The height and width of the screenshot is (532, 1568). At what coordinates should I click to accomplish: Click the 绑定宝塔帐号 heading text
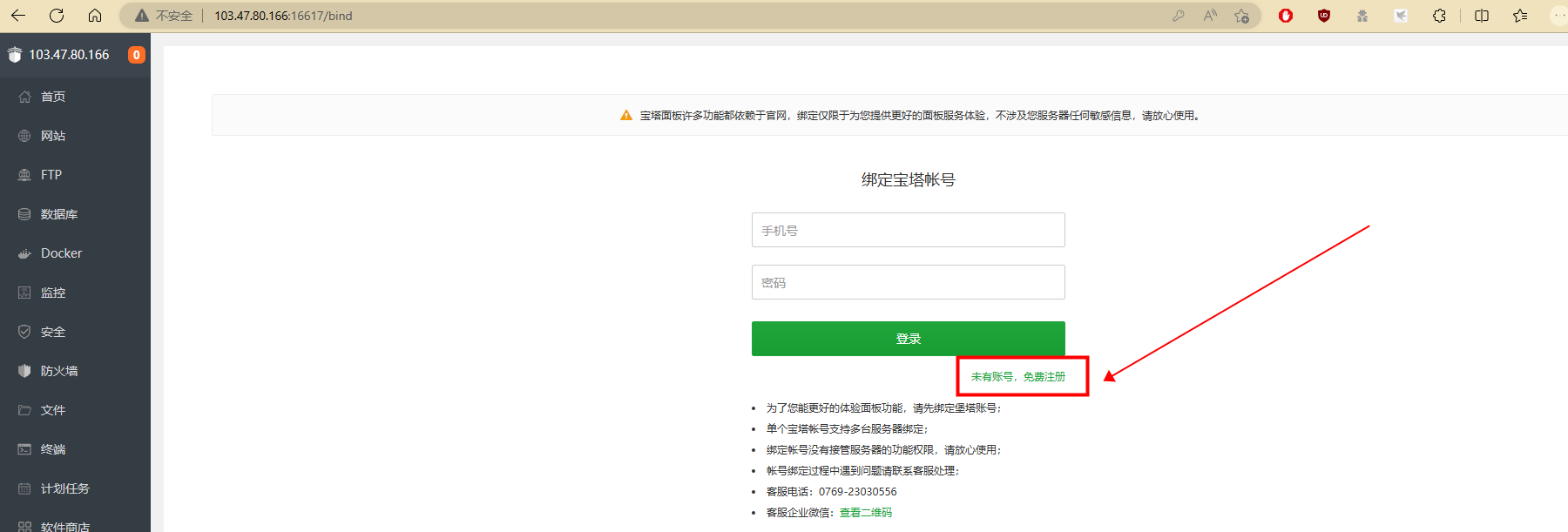point(909,179)
